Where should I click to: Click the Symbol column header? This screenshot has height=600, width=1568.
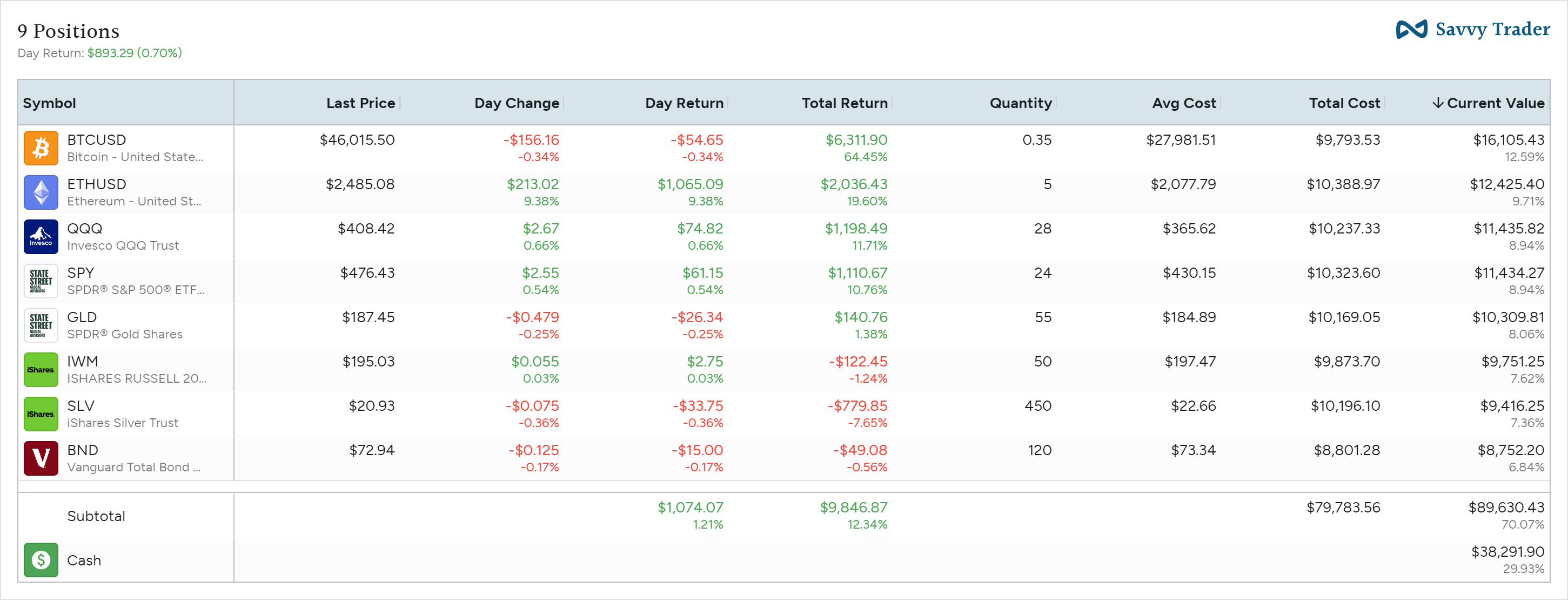[x=49, y=103]
